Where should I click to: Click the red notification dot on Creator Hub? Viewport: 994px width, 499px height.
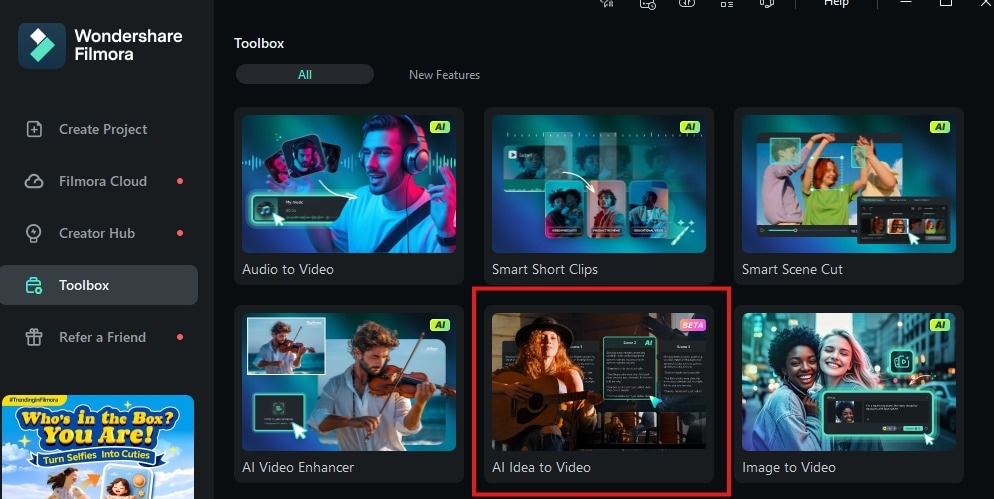[x=180, y=233]
